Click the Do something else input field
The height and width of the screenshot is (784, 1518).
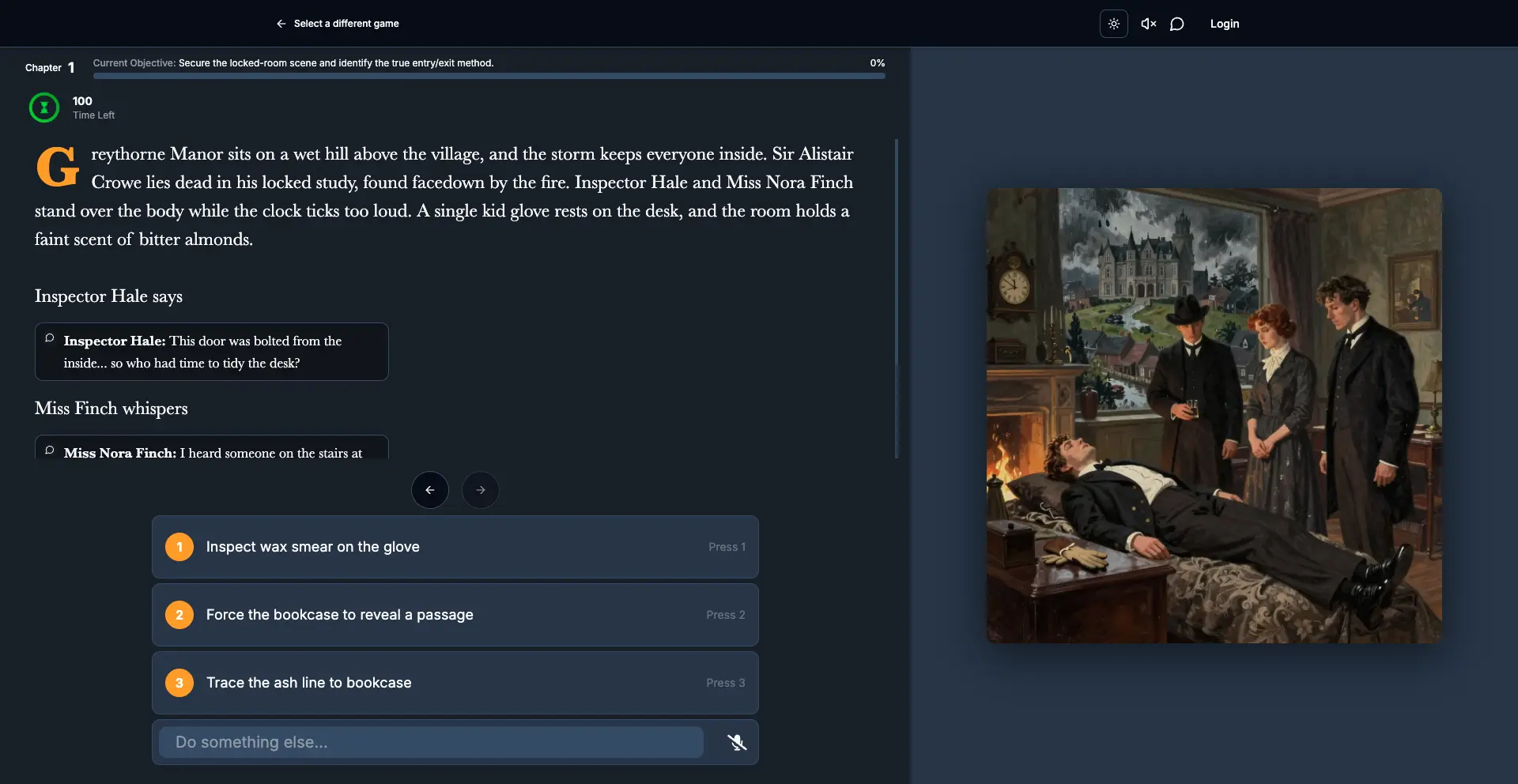click(x=430, y=742)
